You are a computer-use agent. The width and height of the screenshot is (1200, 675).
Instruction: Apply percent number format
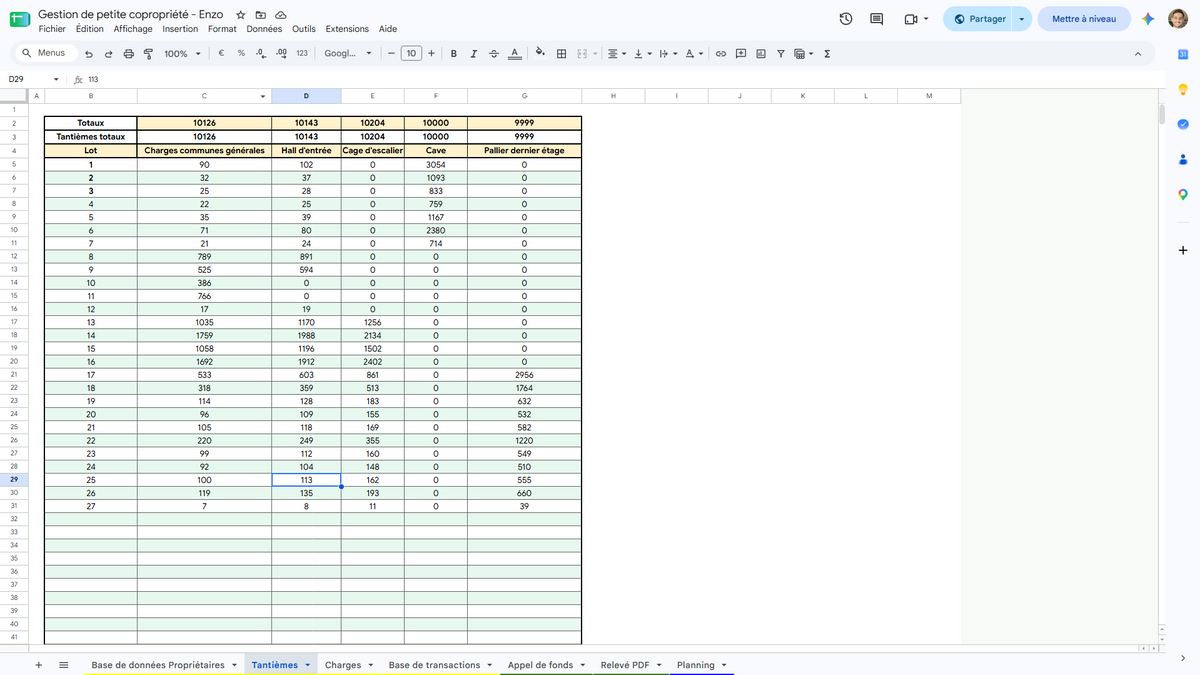[241, 54]
